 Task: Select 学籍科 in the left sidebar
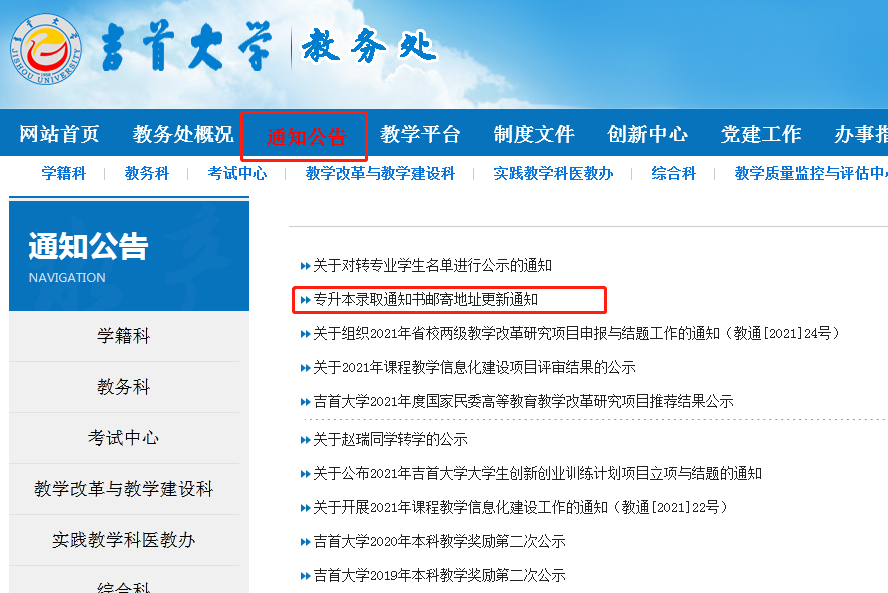point(123,336)
